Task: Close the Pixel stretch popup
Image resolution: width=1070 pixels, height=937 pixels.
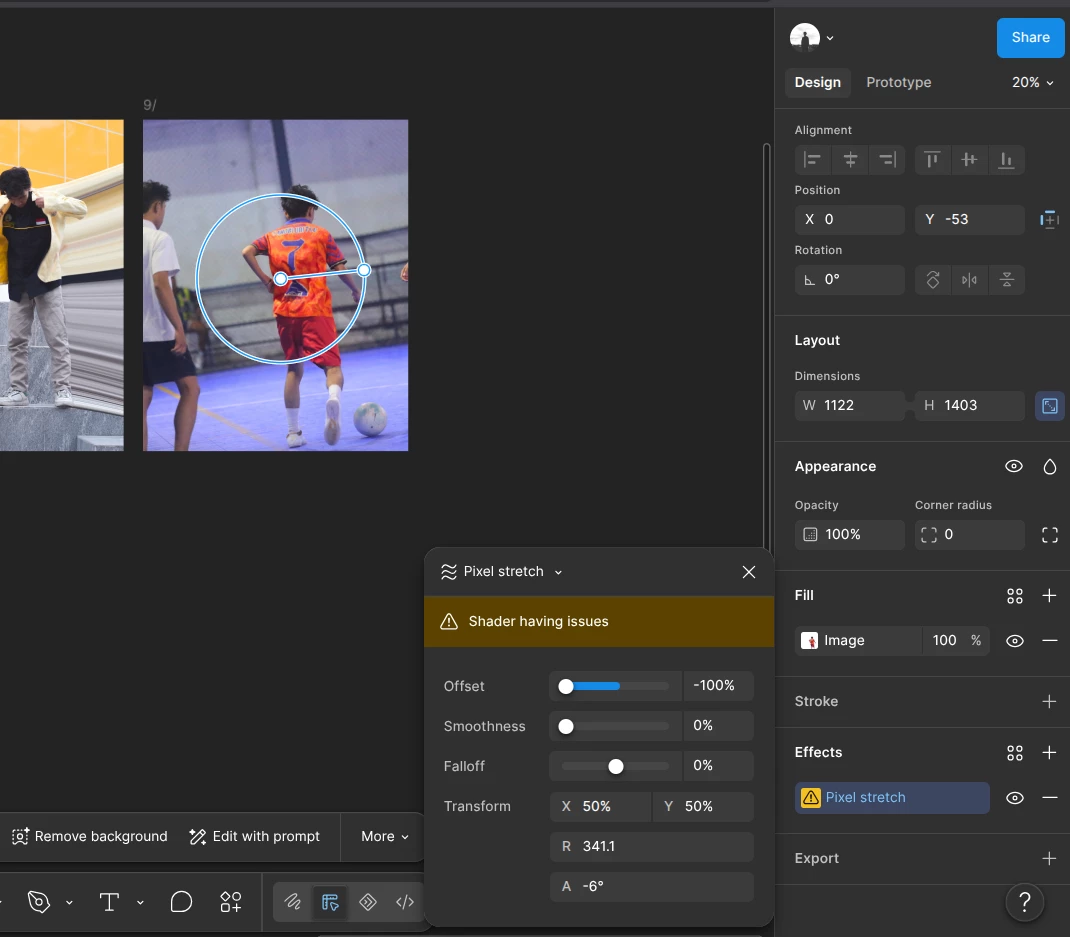Action: tap(749, 572)
